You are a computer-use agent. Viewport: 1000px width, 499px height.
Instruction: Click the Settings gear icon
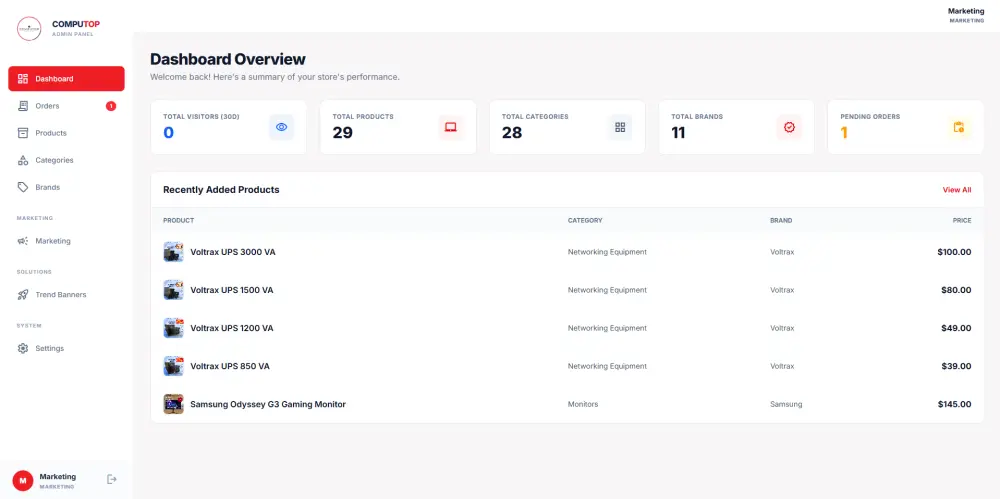point(23,348)
